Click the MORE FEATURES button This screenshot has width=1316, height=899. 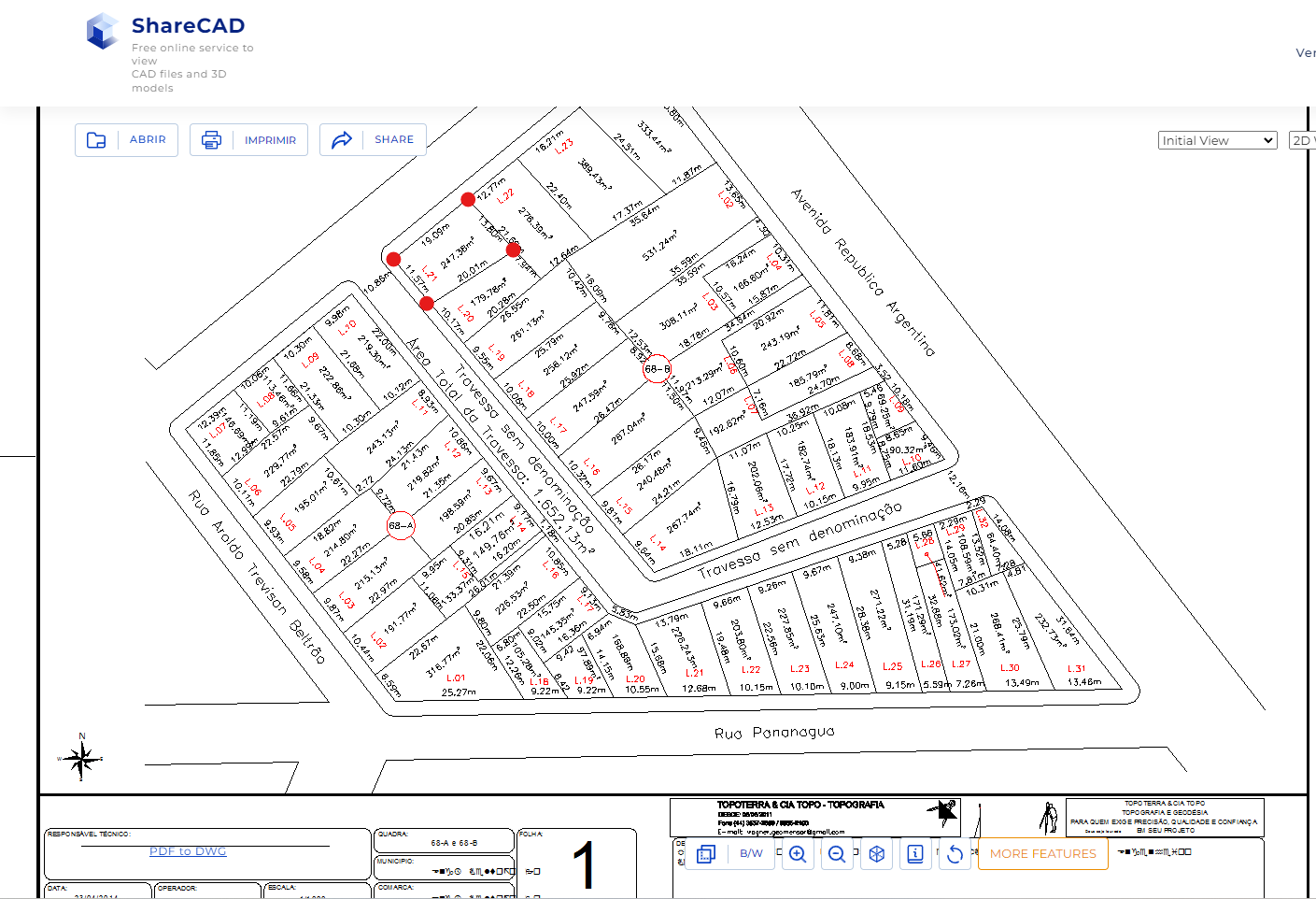tap(1043, 853)
